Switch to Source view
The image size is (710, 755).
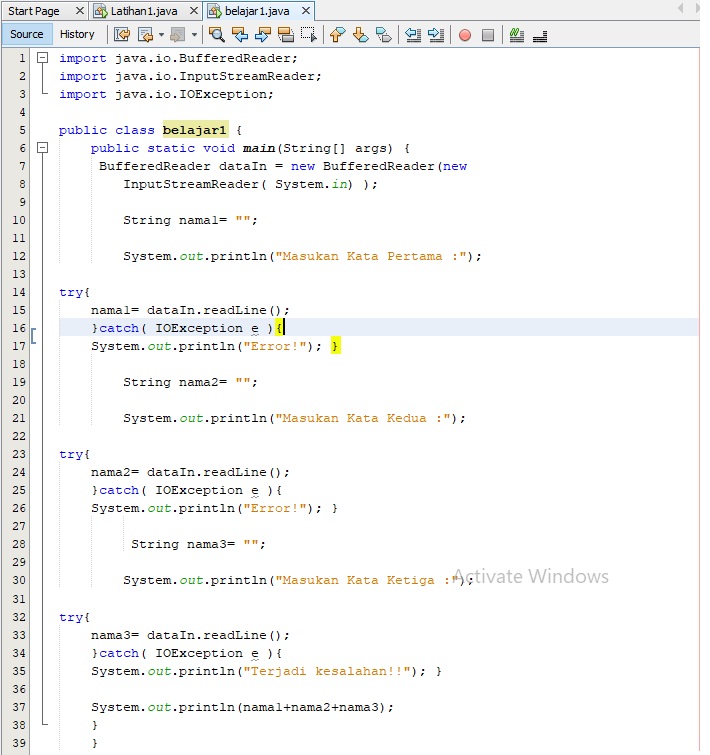tap(26, 34)
